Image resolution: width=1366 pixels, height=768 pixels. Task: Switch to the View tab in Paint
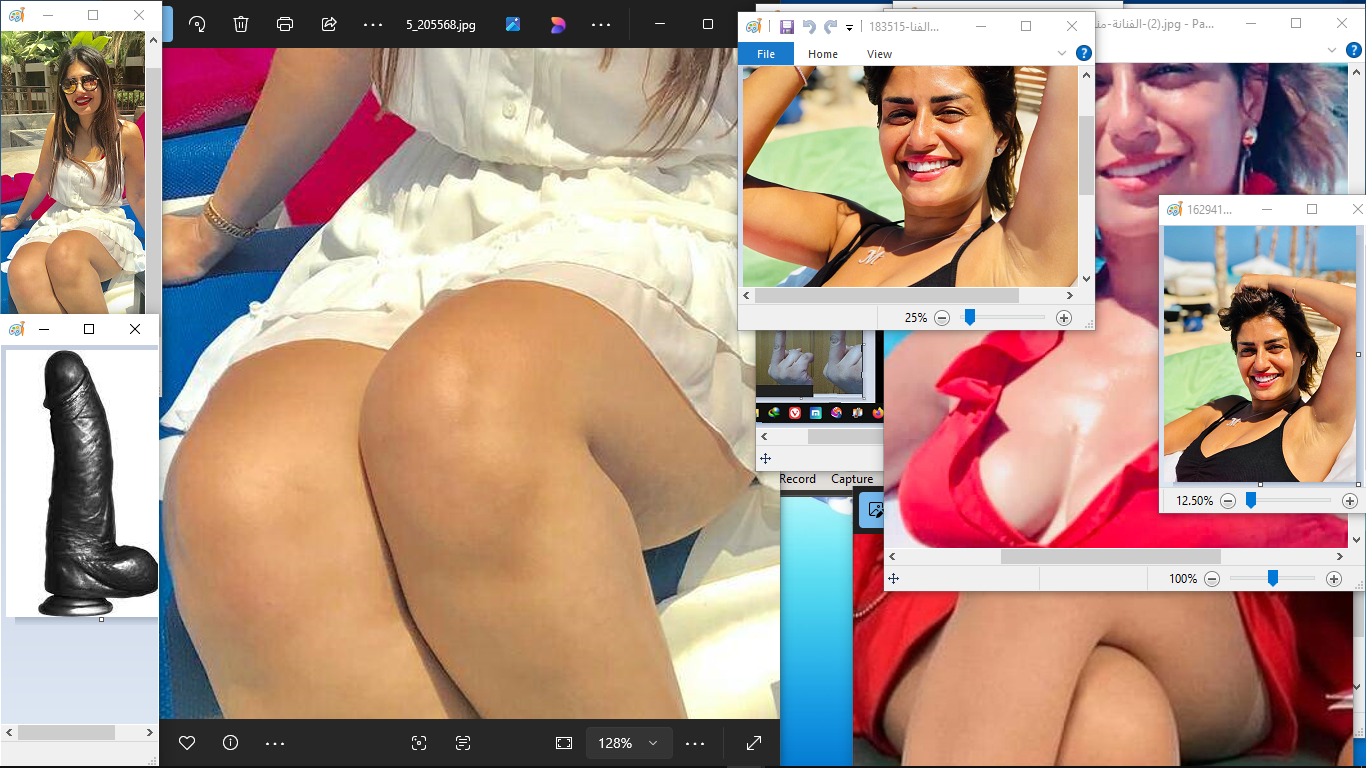pos(879,54)
